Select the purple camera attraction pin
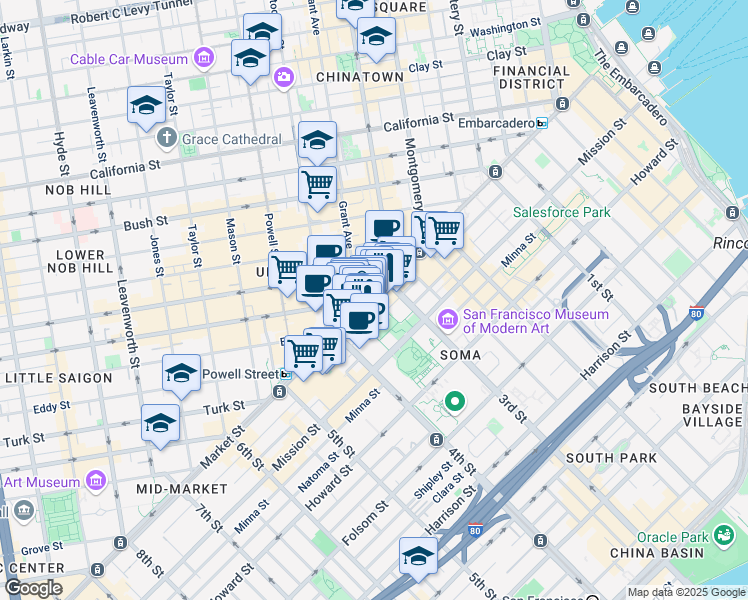748x600 pixels. [x=283, y=77]
